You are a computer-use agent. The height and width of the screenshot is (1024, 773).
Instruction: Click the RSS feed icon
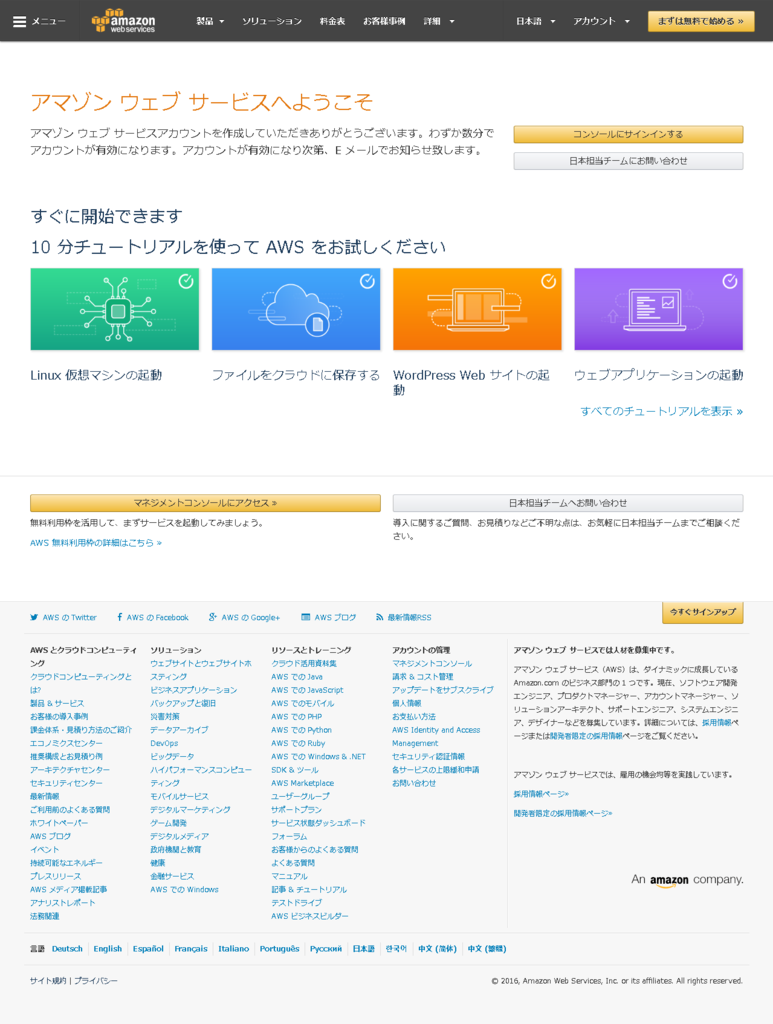(x=379, y=617)
